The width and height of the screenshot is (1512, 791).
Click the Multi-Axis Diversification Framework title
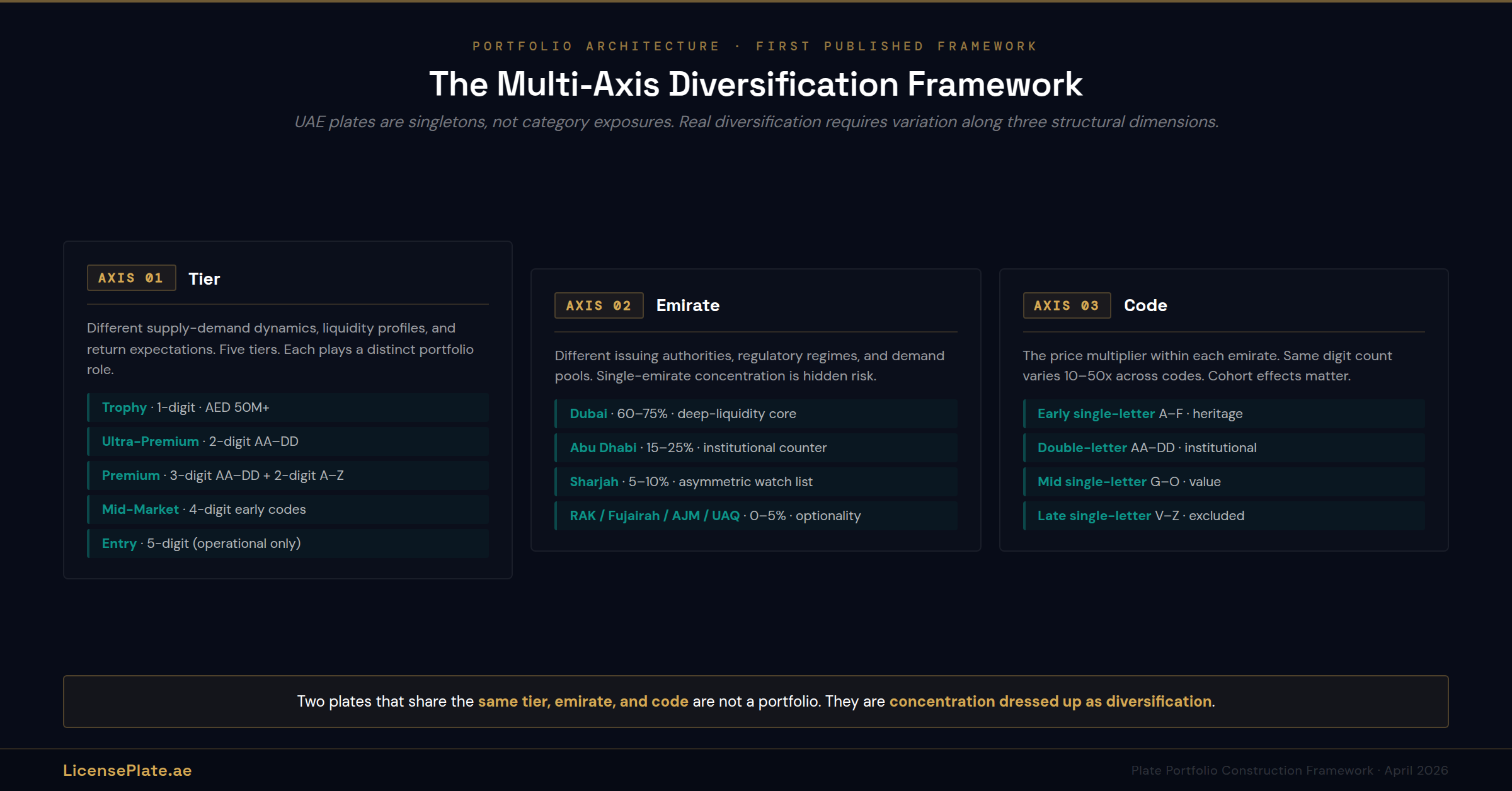[x=755, y=84]
